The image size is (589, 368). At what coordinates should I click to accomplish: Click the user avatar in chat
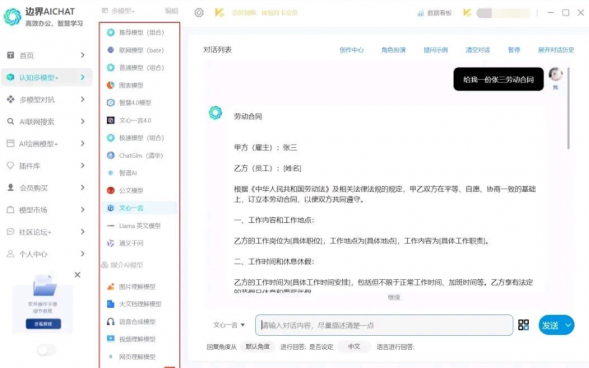click(555, 74)
